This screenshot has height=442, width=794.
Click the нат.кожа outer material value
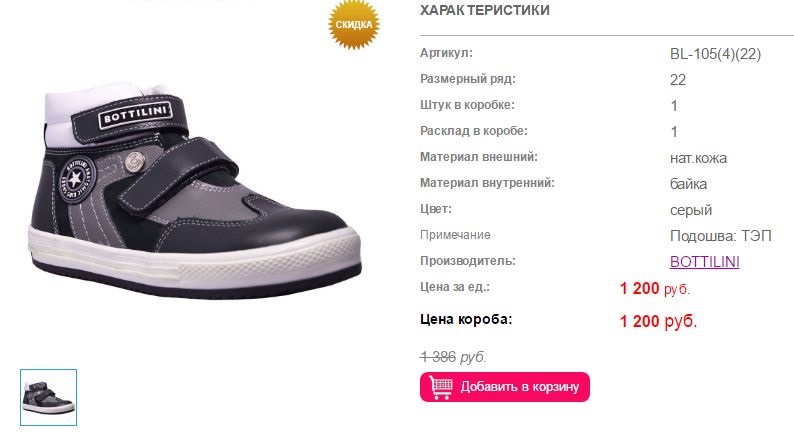[698, 158]
